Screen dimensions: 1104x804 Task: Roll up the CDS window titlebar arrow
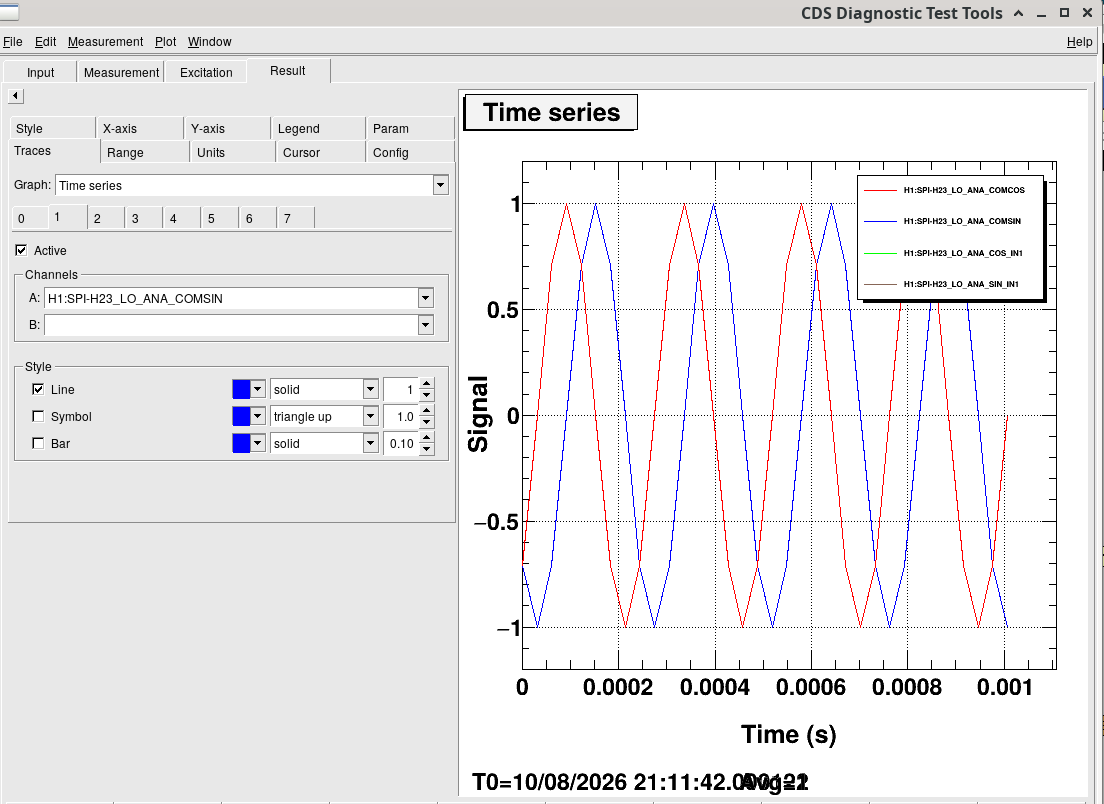tap(1018, 13)
